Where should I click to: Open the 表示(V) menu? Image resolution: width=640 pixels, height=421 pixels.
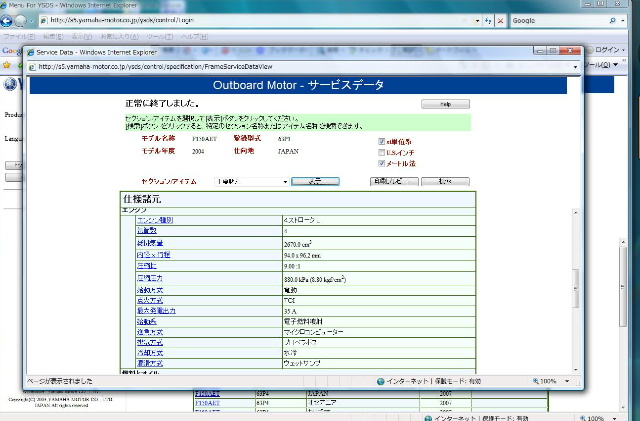click(82, 36)
